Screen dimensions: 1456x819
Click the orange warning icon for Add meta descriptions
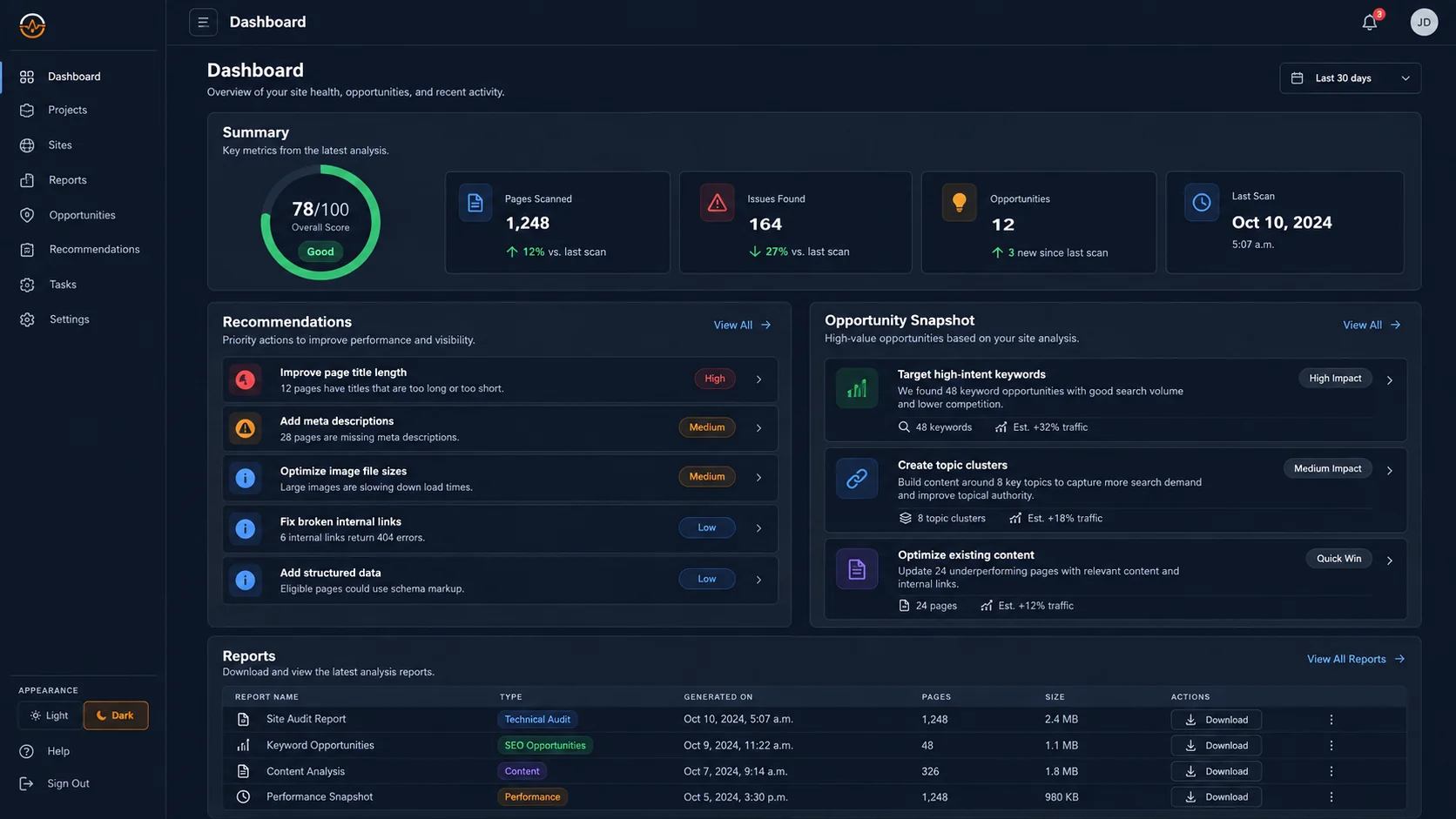246,428
